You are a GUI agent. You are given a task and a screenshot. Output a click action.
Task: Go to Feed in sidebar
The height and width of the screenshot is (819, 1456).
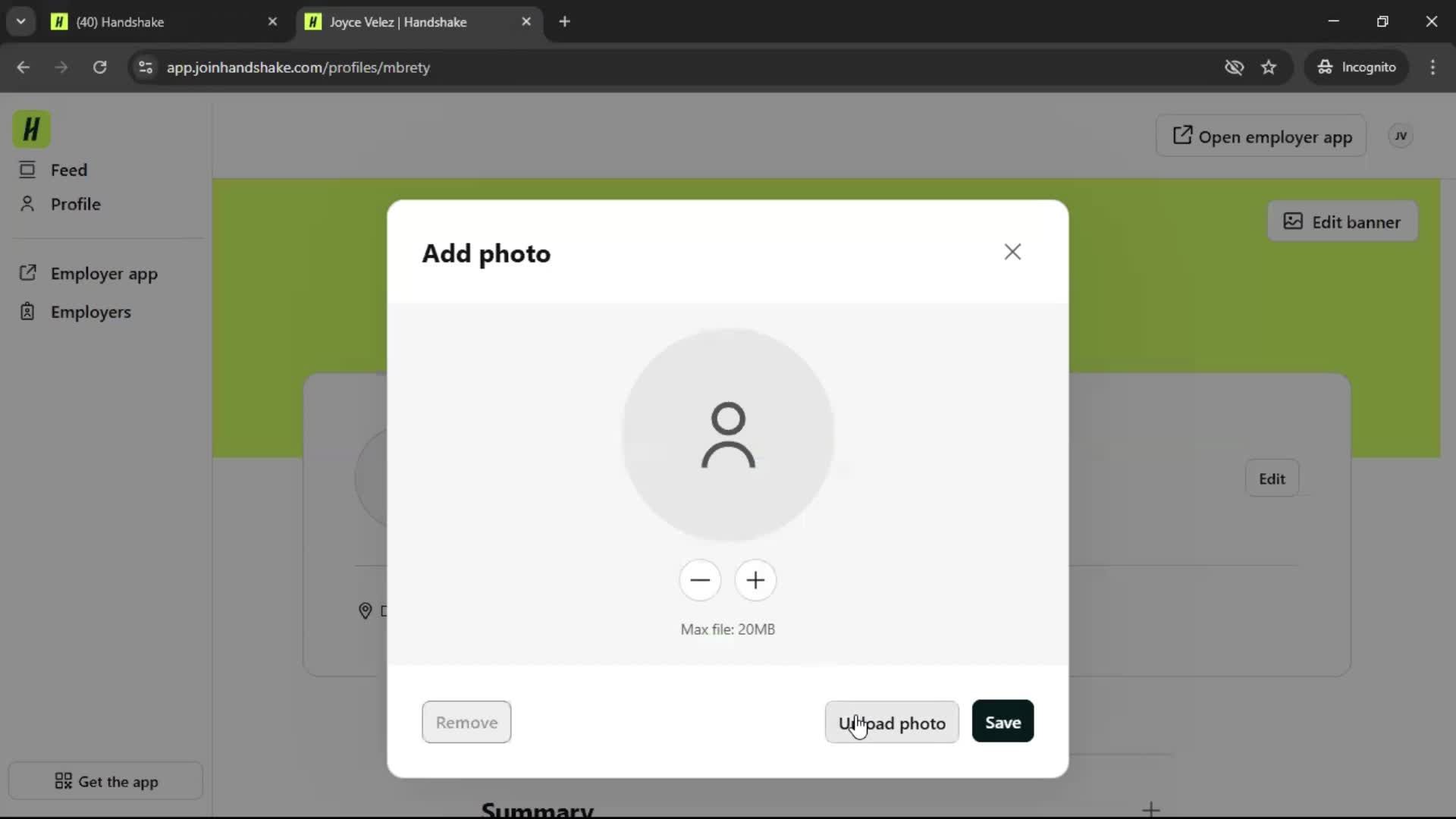point(53,170)
